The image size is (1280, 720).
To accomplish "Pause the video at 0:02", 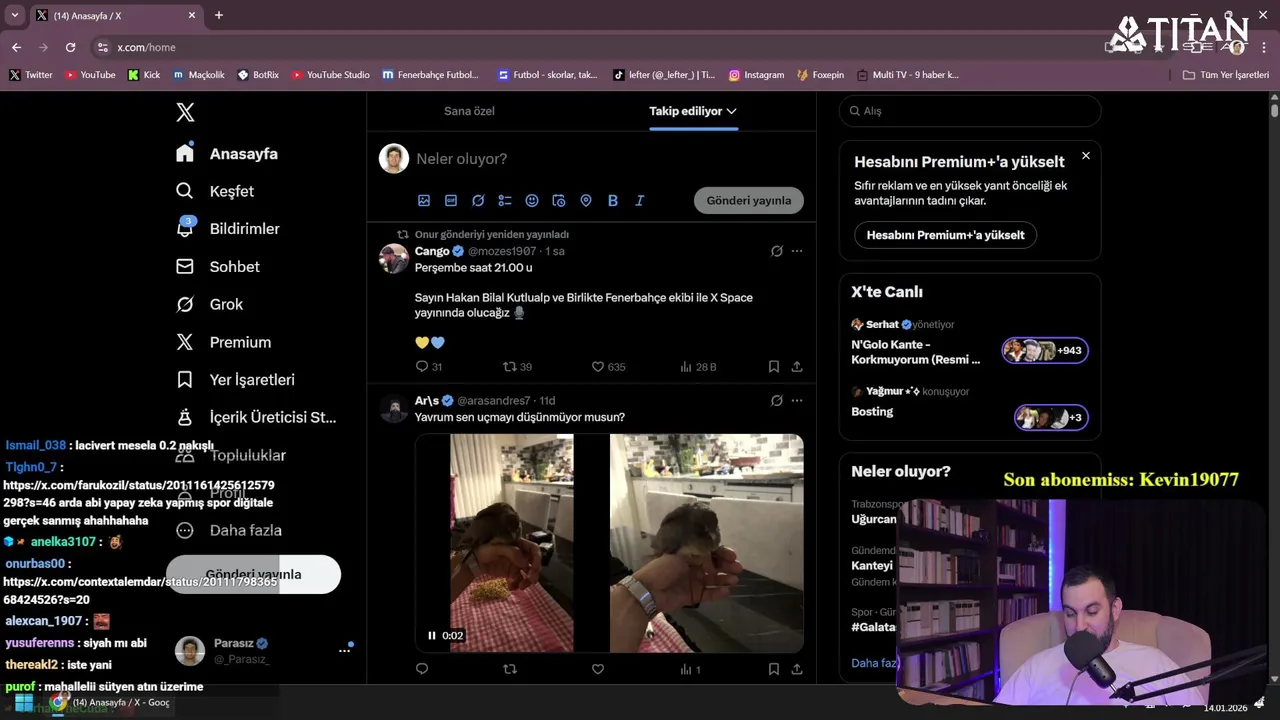I will pos(432,635).
